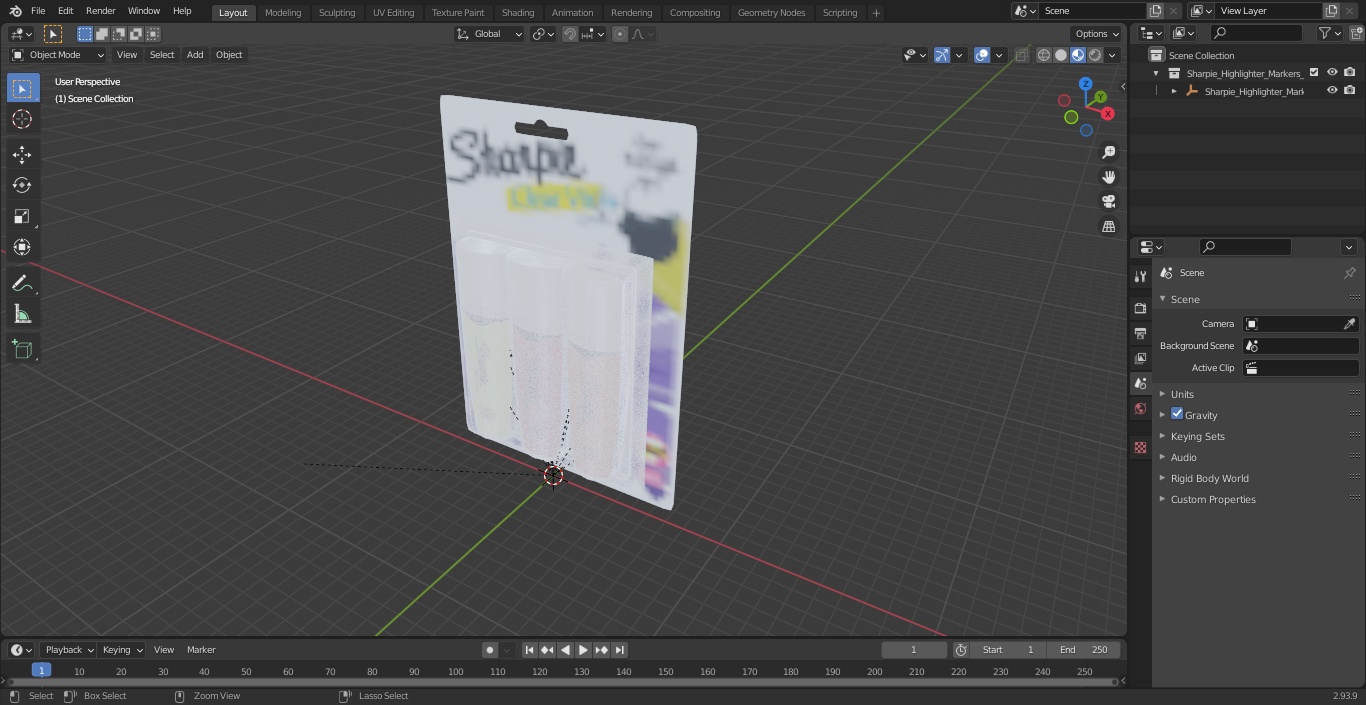Click new scene icon next to Scene field
The height and width of the screenshot is (705, 1366).
tap(1156, 11)
